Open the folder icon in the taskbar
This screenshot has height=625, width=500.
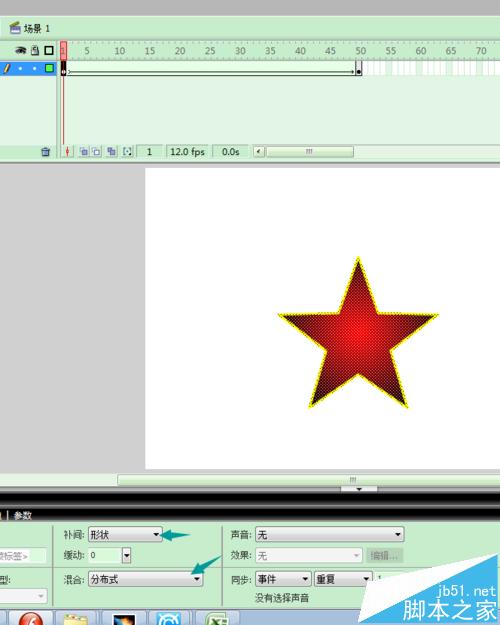coord(76,619)
